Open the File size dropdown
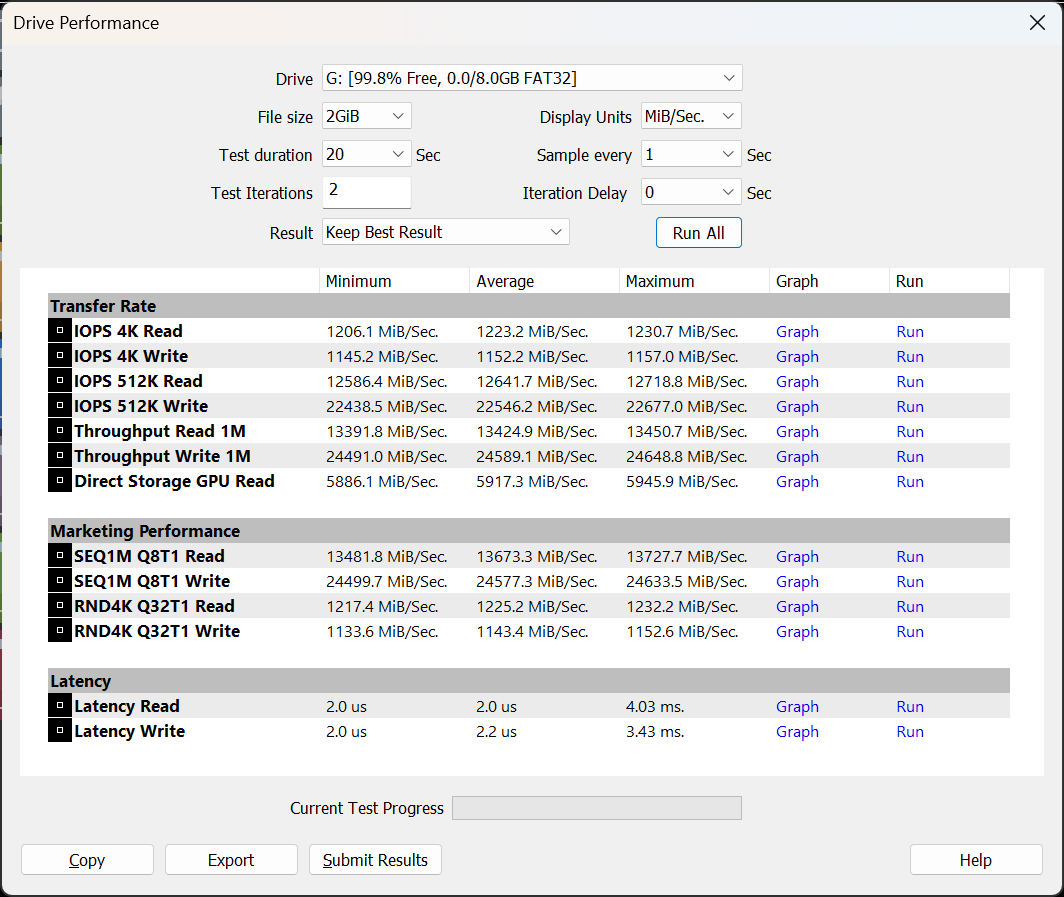Image resolution: width=1064 pixels, height=897 pixels. (366, 116)
